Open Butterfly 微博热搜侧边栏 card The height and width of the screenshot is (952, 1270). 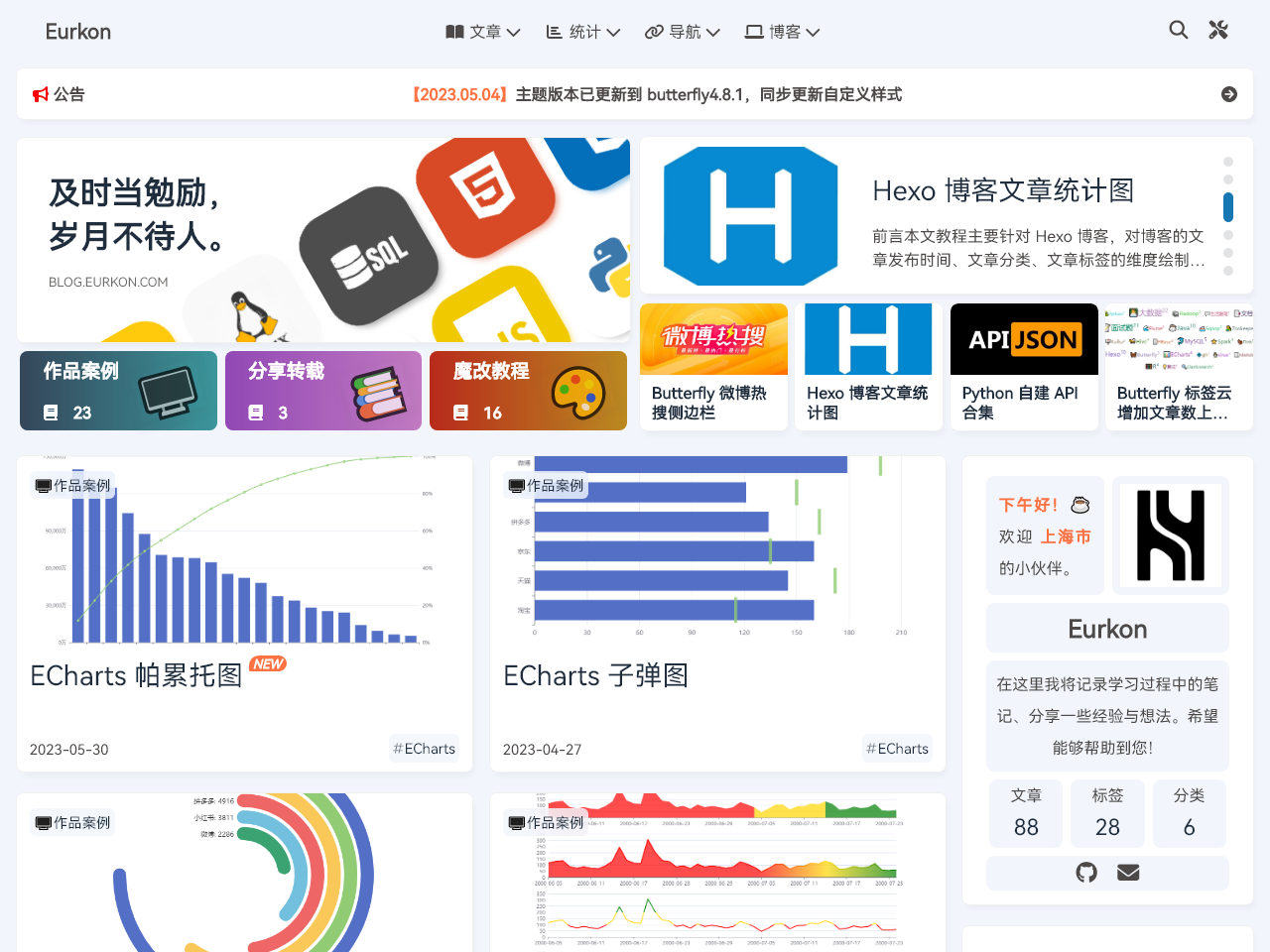tap(714, 367)
